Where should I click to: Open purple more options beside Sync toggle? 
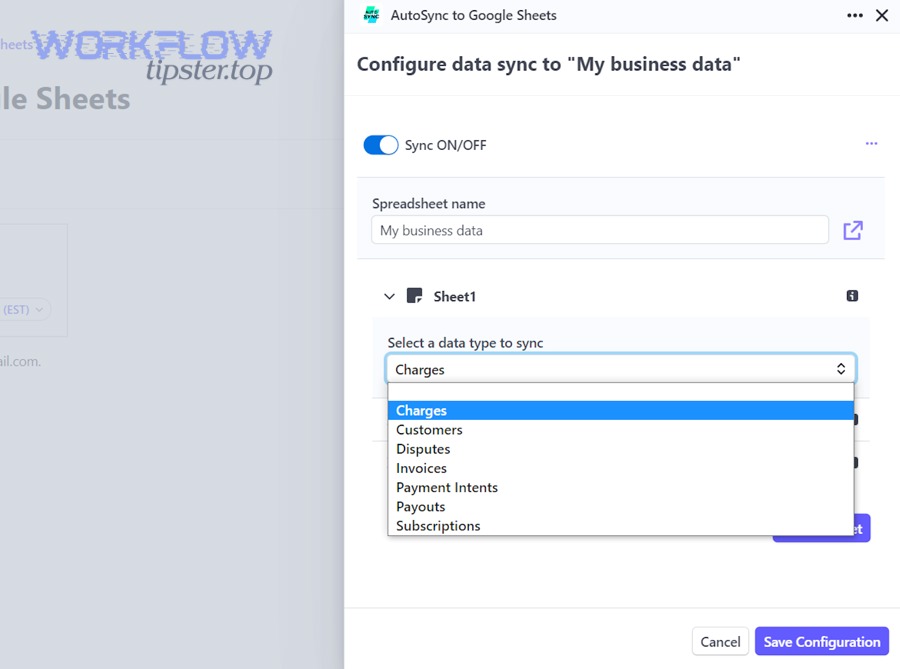pos(871,144)
